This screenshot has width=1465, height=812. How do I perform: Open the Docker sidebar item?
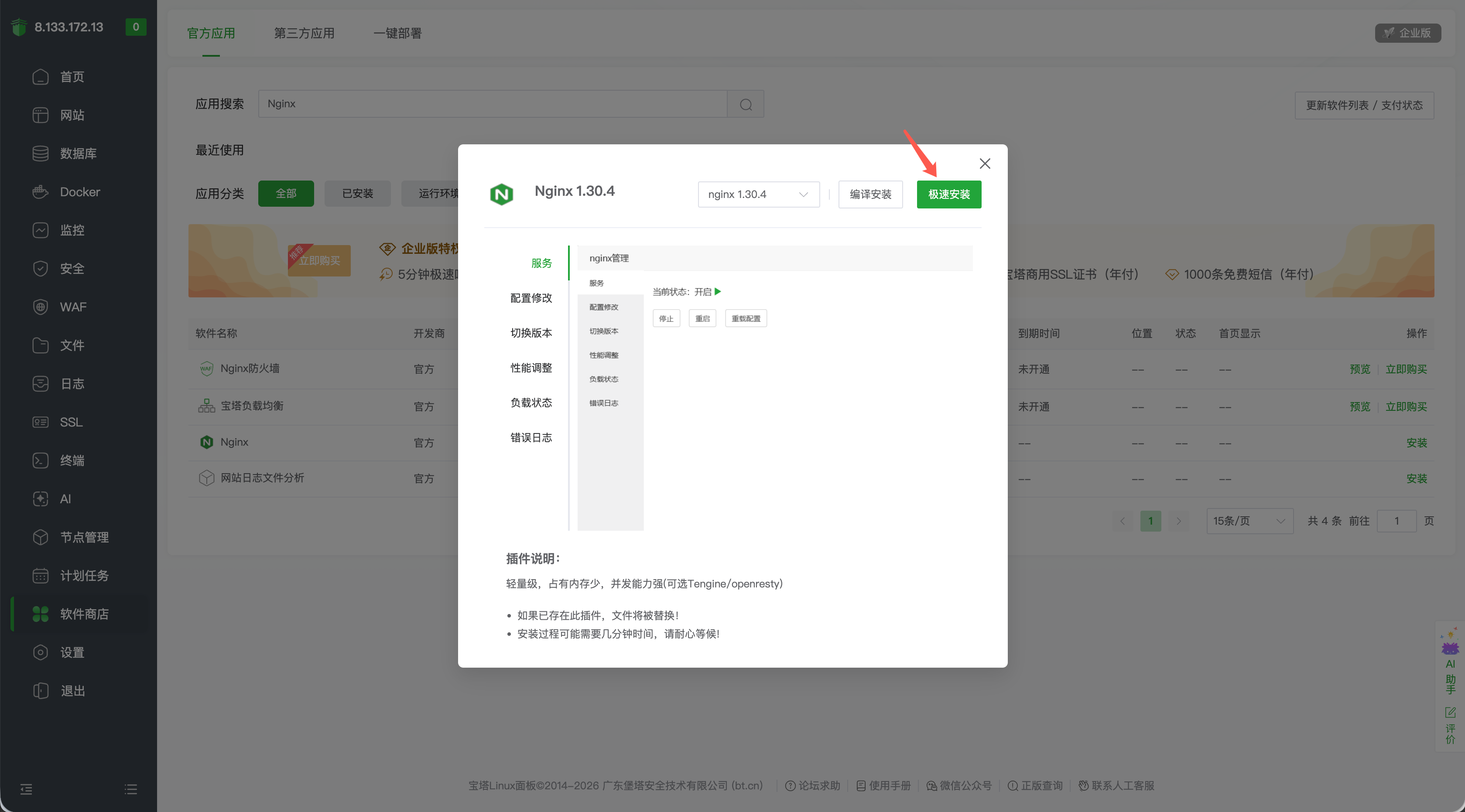pyautogui.click(x=79, y=191)
